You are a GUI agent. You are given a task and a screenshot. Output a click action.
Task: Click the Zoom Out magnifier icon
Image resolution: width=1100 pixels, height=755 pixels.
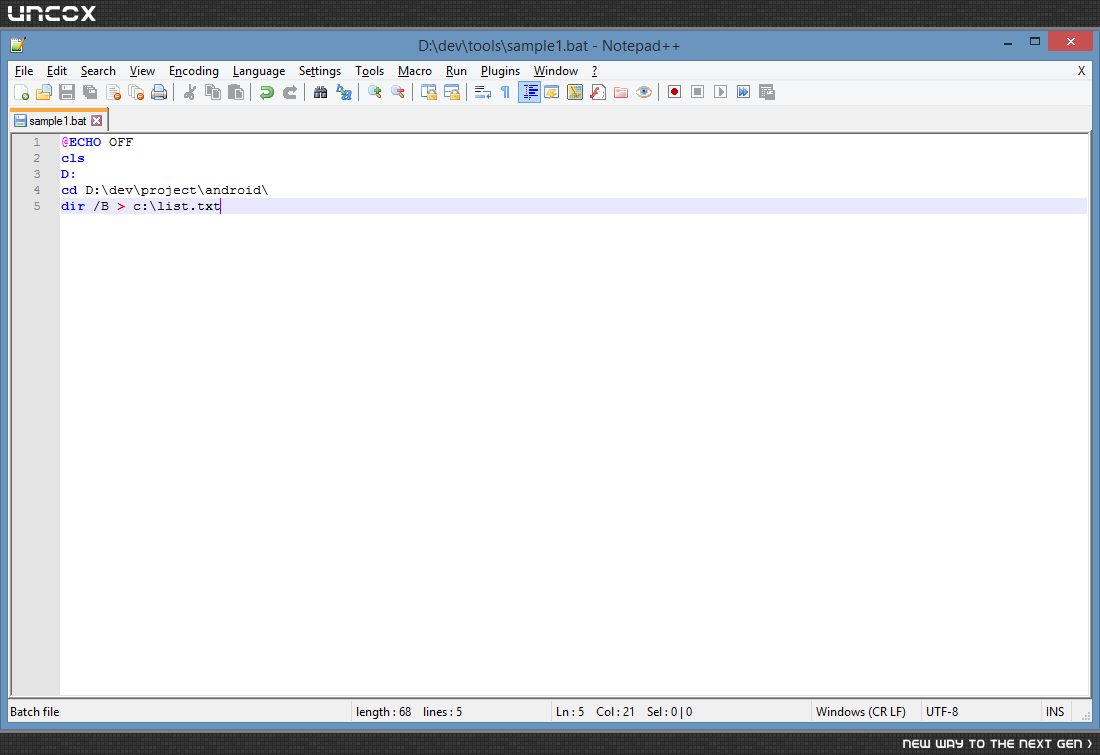[398, 92]
